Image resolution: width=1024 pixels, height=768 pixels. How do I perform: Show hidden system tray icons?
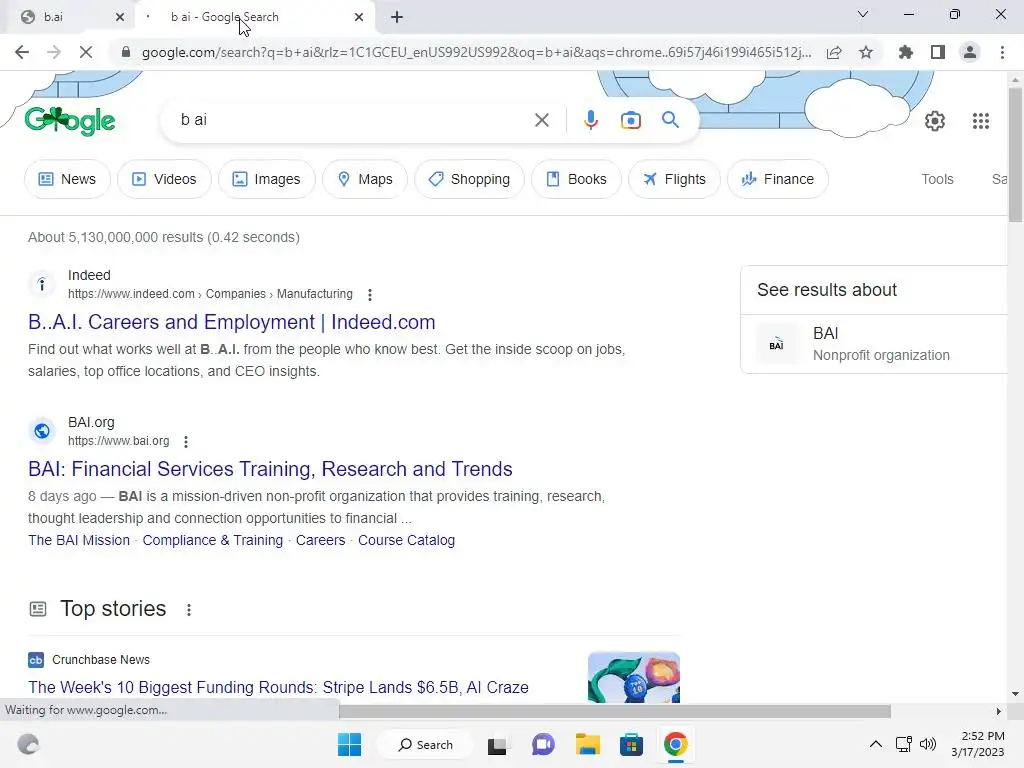click(x=876, y=744)
